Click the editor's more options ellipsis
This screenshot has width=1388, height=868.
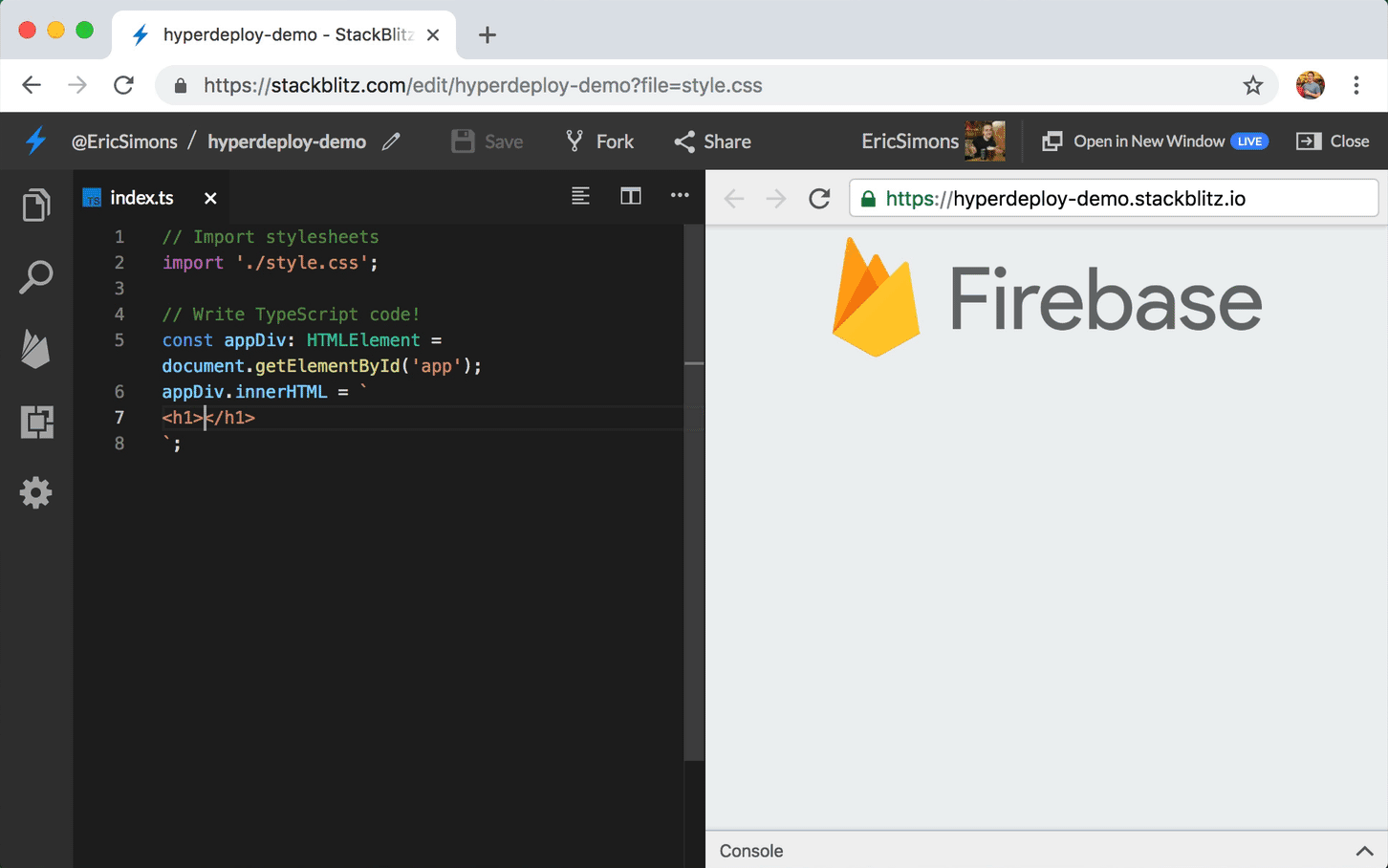point(680,196)
